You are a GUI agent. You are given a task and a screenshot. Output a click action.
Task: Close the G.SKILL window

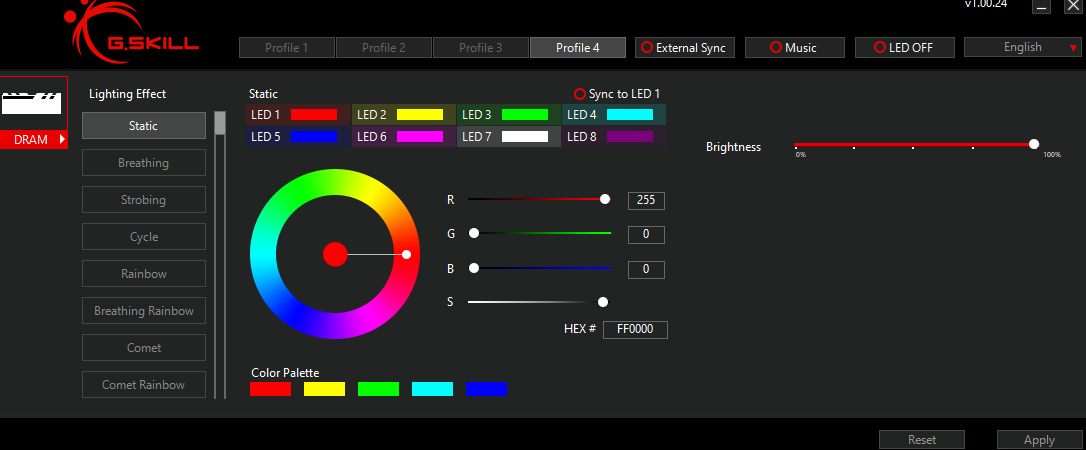coord(1072,6)
